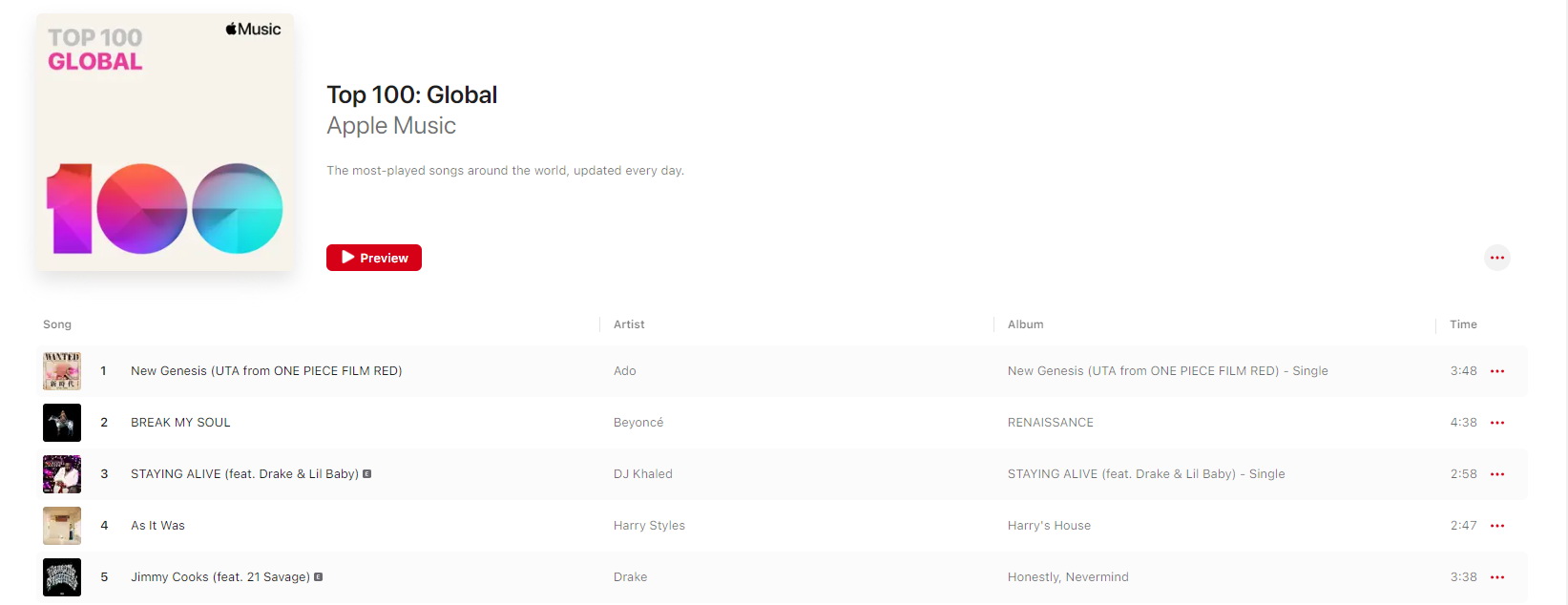The image size is (1568, 605).
Task: Open playlist more options ellipsis button
Action: click(x=1496, y=258)
